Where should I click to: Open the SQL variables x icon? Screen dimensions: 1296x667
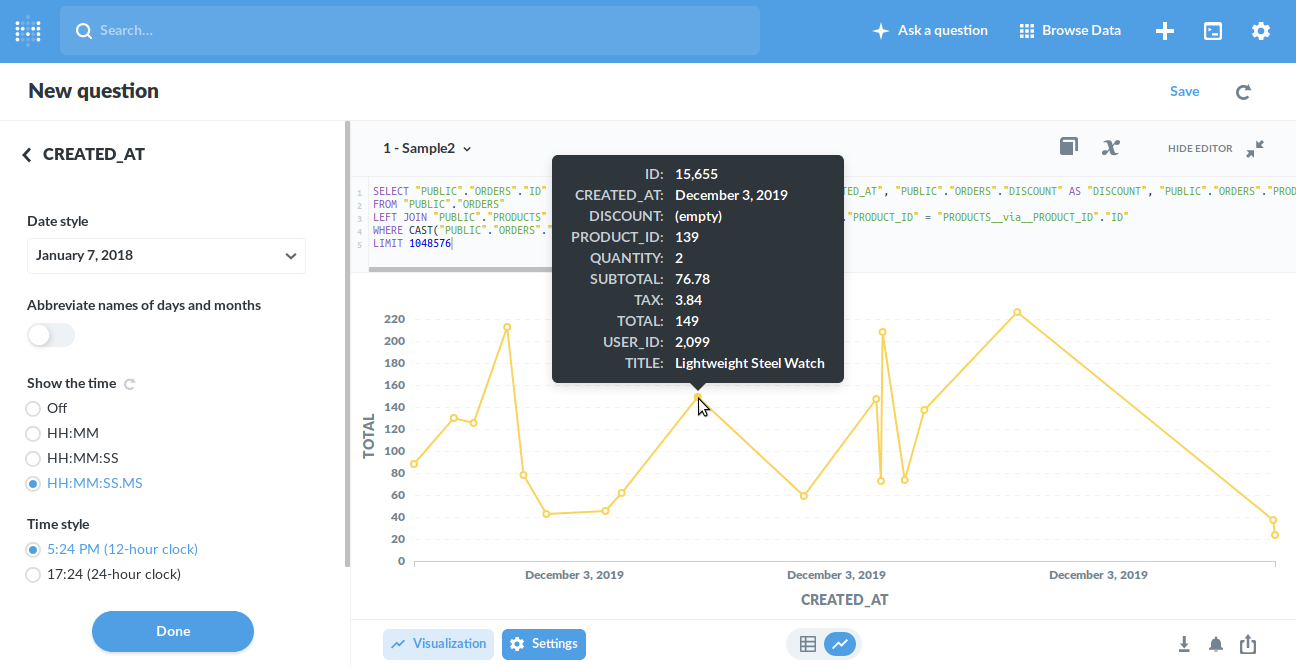1110,146
